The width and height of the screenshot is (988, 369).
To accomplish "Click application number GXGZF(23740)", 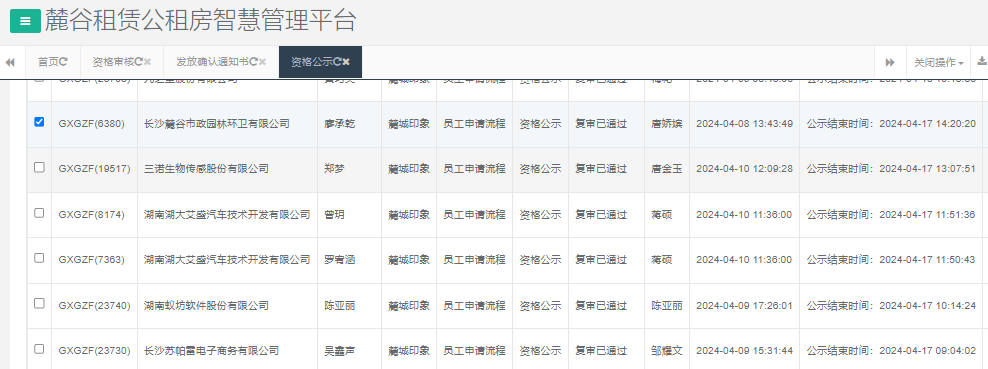I will [95, 305].
